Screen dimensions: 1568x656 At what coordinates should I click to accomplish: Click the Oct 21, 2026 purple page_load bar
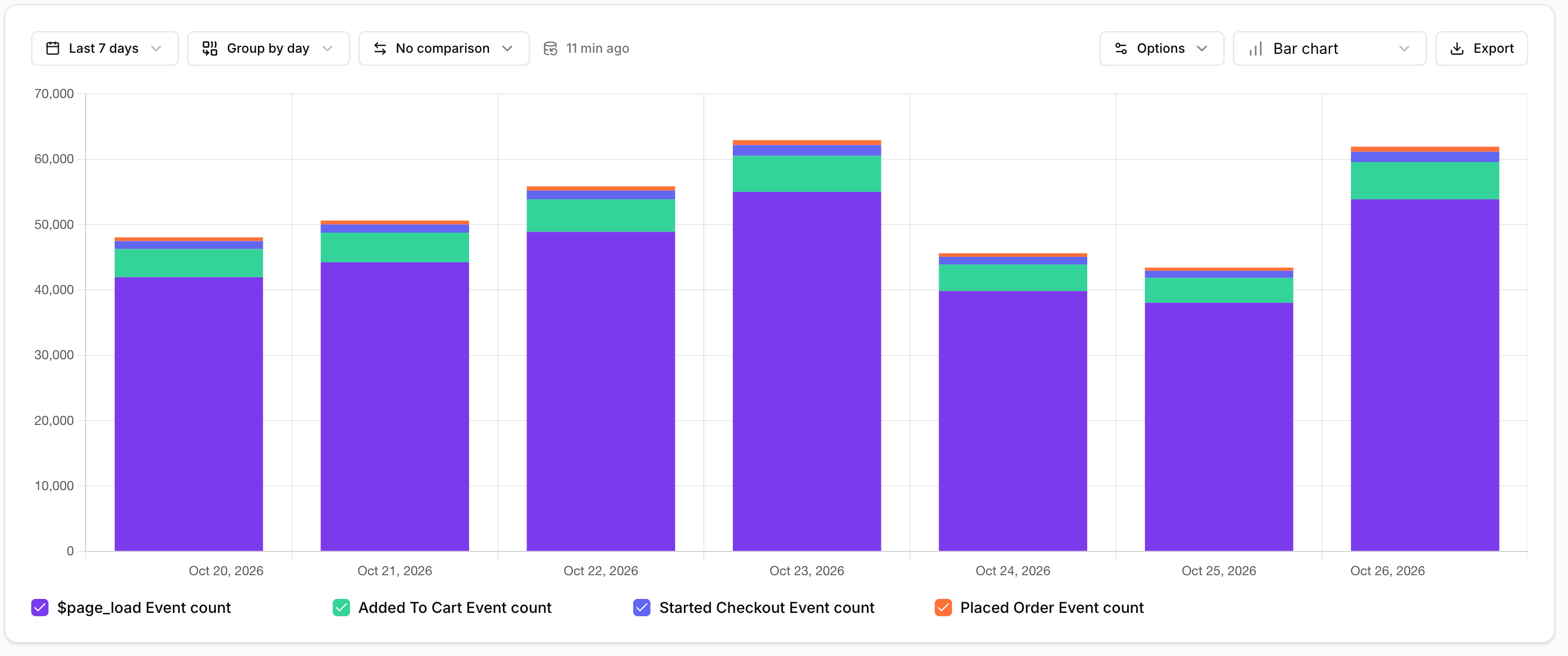[395, 407]
